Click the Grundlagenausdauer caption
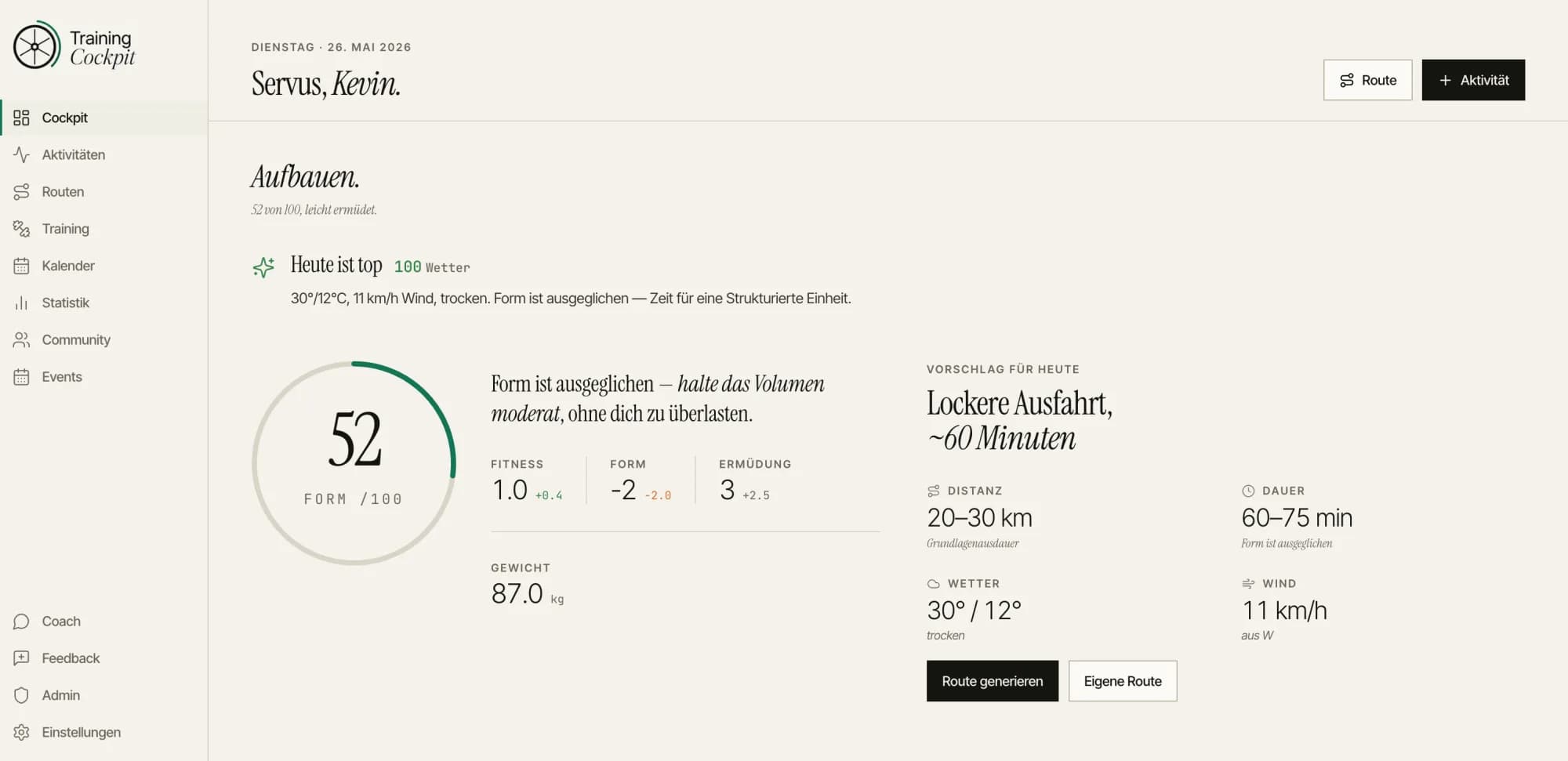Viewport: 1568px width, 761px height. tap(973, 543)
